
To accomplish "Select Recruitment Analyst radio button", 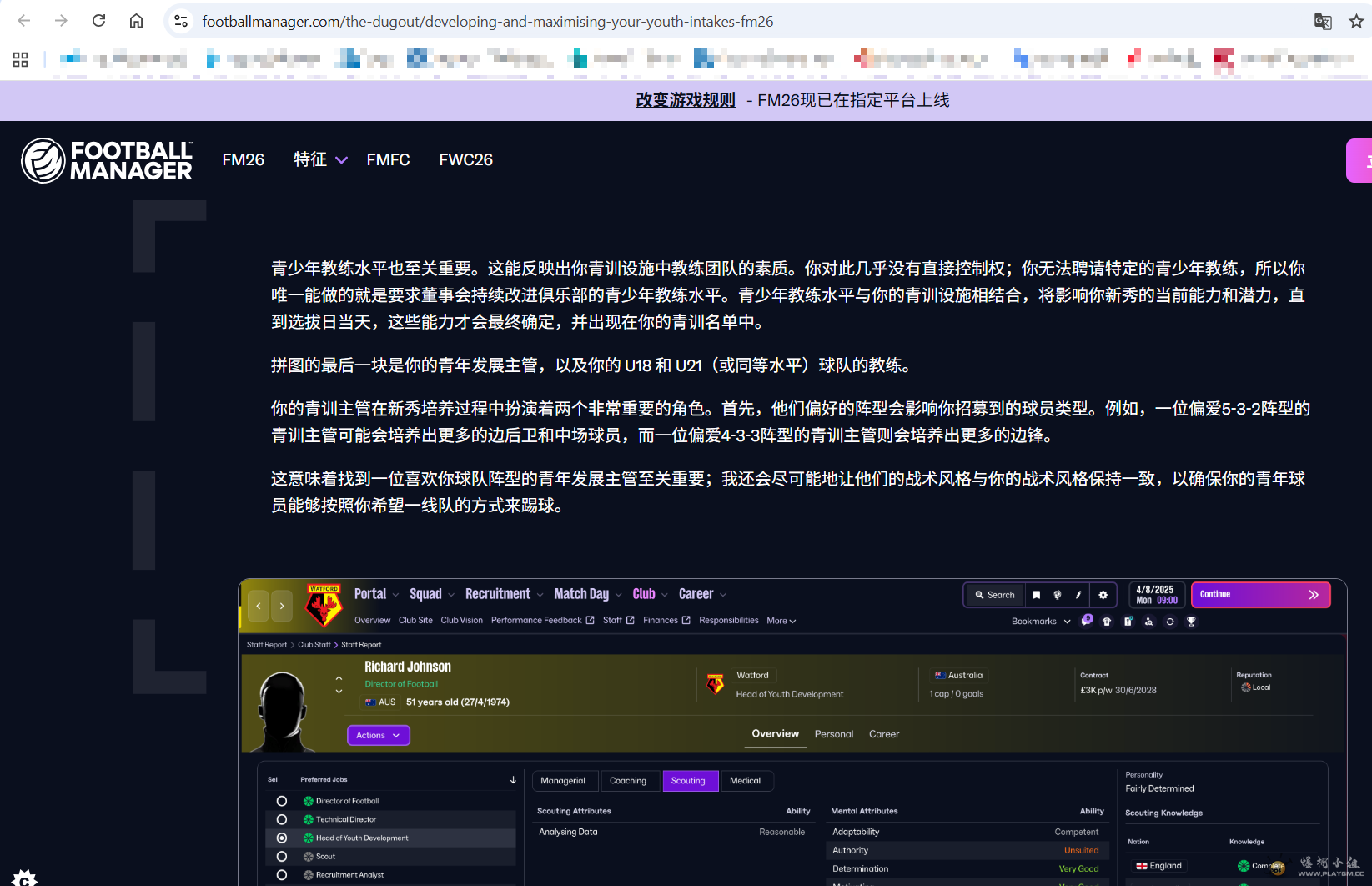I will (x=282, y=874).
